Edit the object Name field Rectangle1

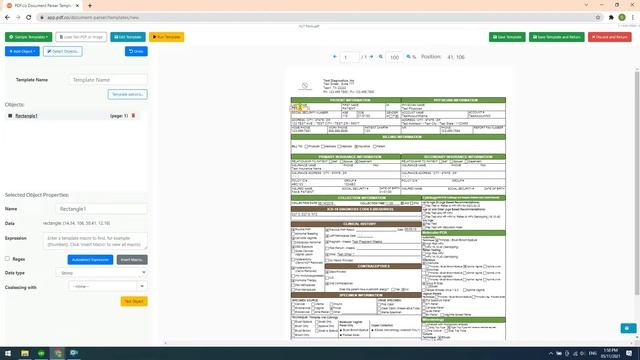pyautogui.click(x=101, y=209)
